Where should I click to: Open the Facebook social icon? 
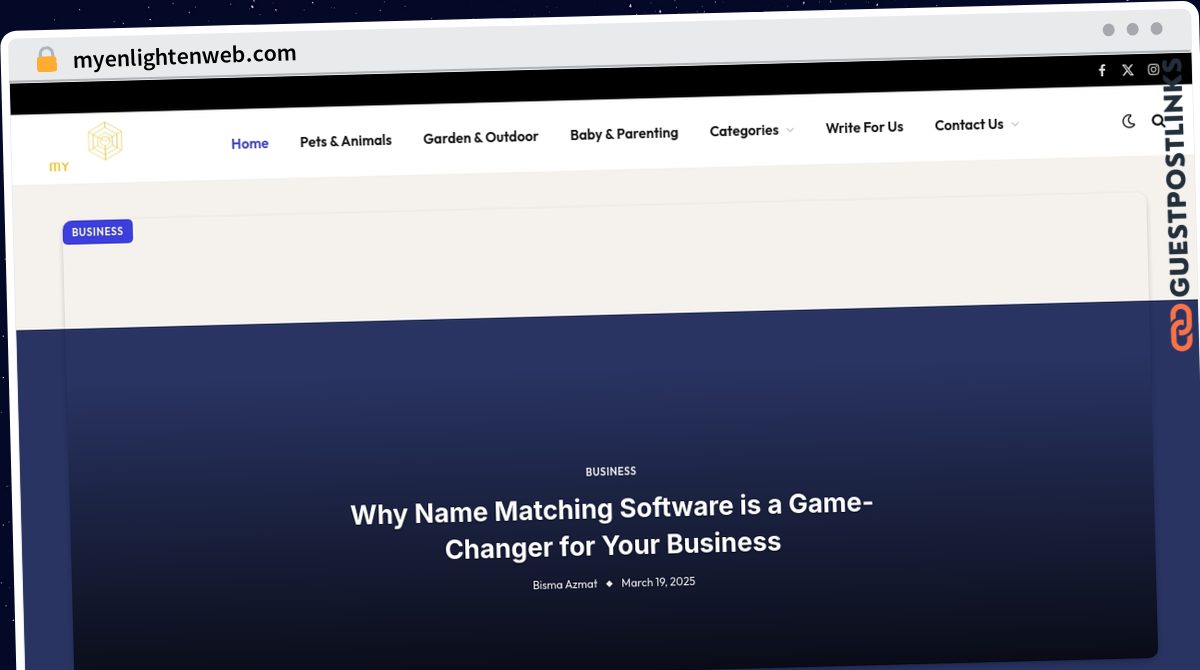pos(1102,70)
